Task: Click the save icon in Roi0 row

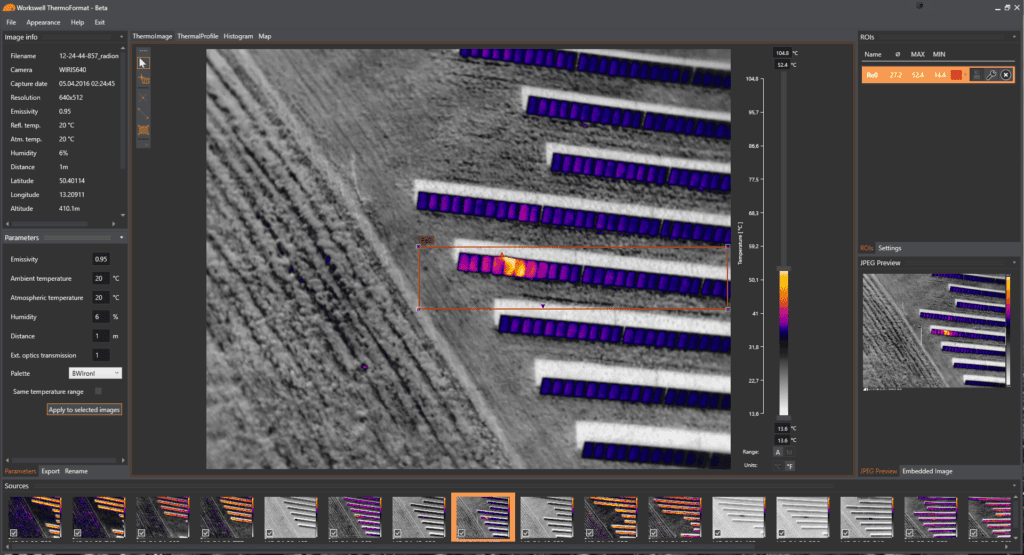Action: 976,75
